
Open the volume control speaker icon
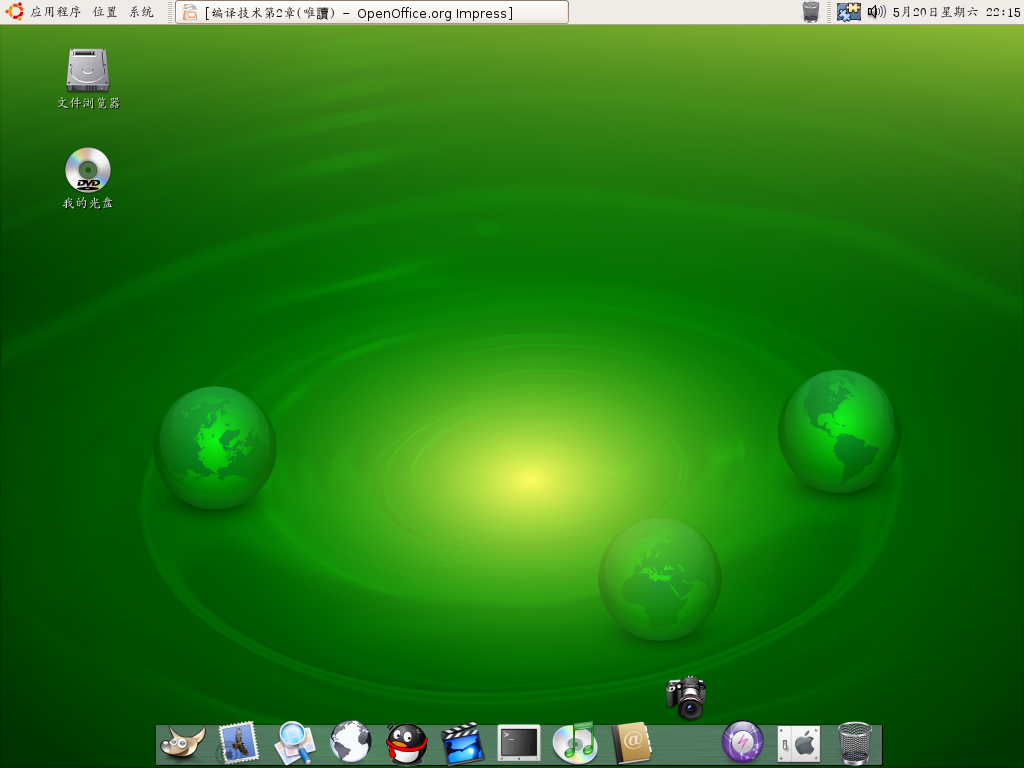point(876,12)
